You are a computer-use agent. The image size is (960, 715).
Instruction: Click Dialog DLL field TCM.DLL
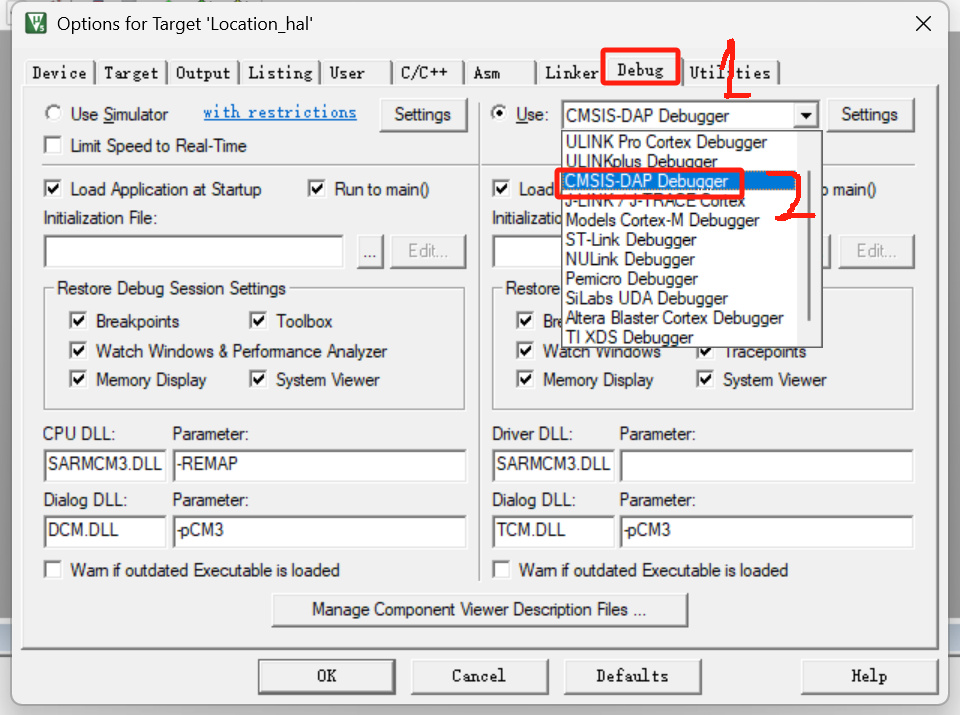(553, 531)
